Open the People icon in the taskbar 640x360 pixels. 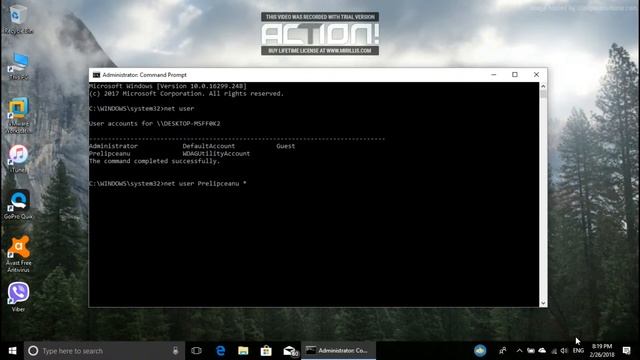502,351
